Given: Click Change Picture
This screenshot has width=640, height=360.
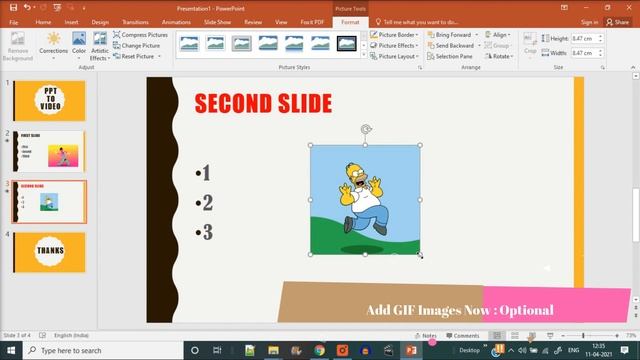Looking at the screenshot, I should pos(137,45).
